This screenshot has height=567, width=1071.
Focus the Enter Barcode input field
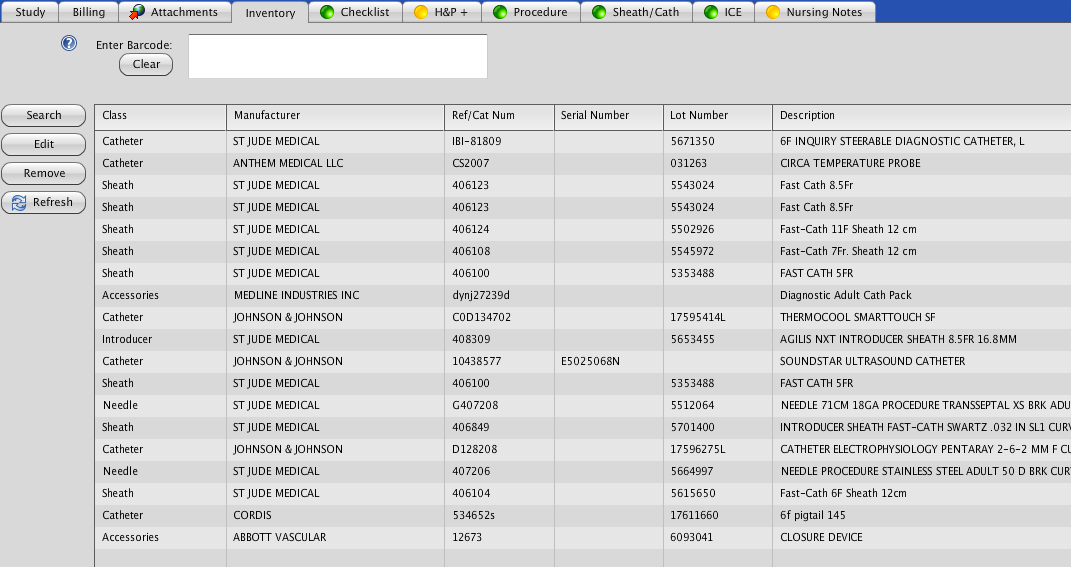(x=337, y=56)
